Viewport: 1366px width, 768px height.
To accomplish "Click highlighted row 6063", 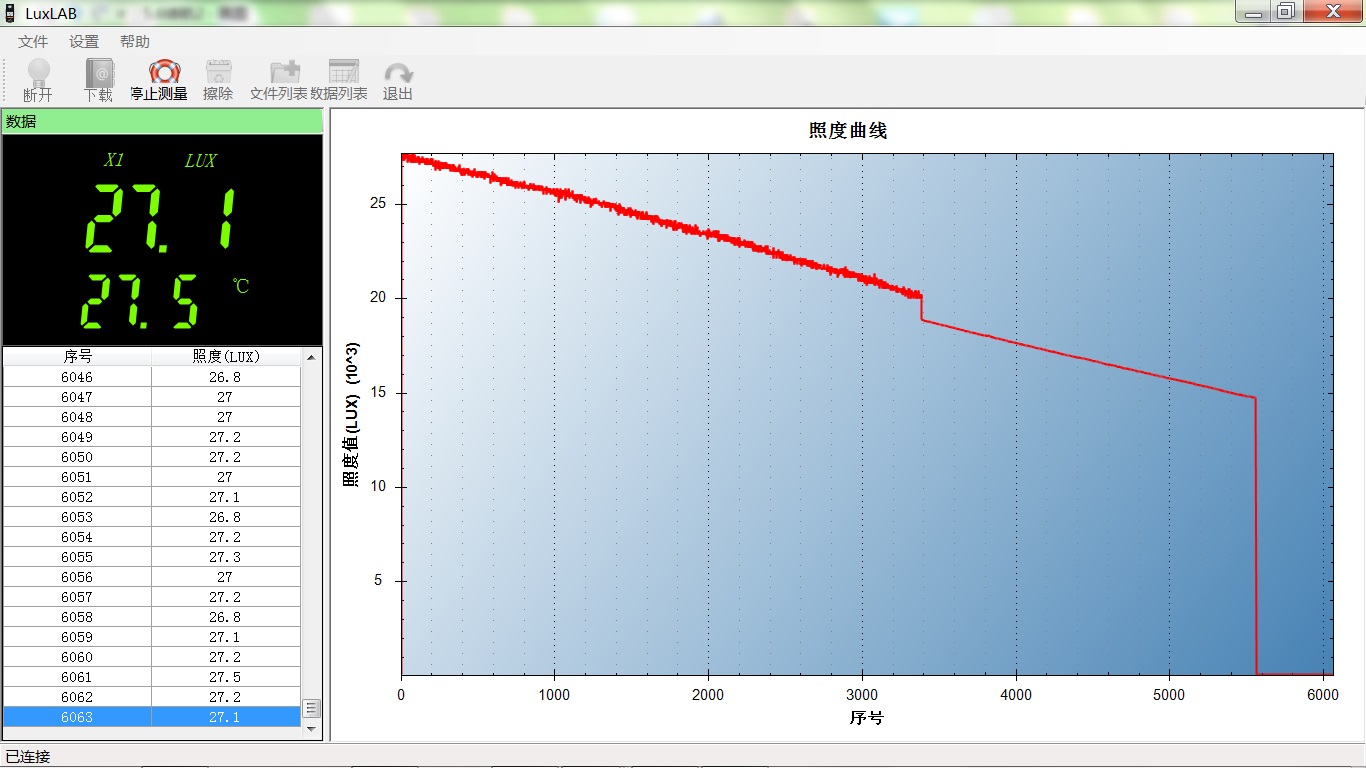I will [152, 717].
